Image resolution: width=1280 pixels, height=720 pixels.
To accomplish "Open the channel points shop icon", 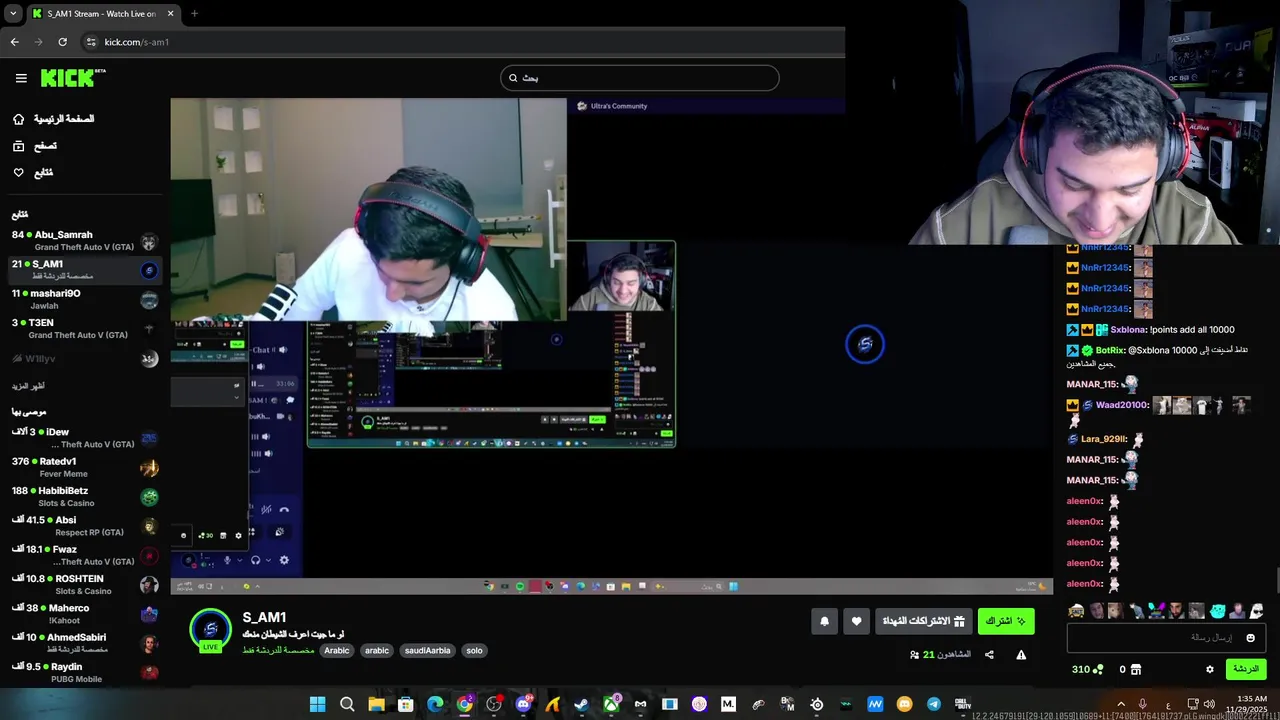I will click(x=1137, y=669).
